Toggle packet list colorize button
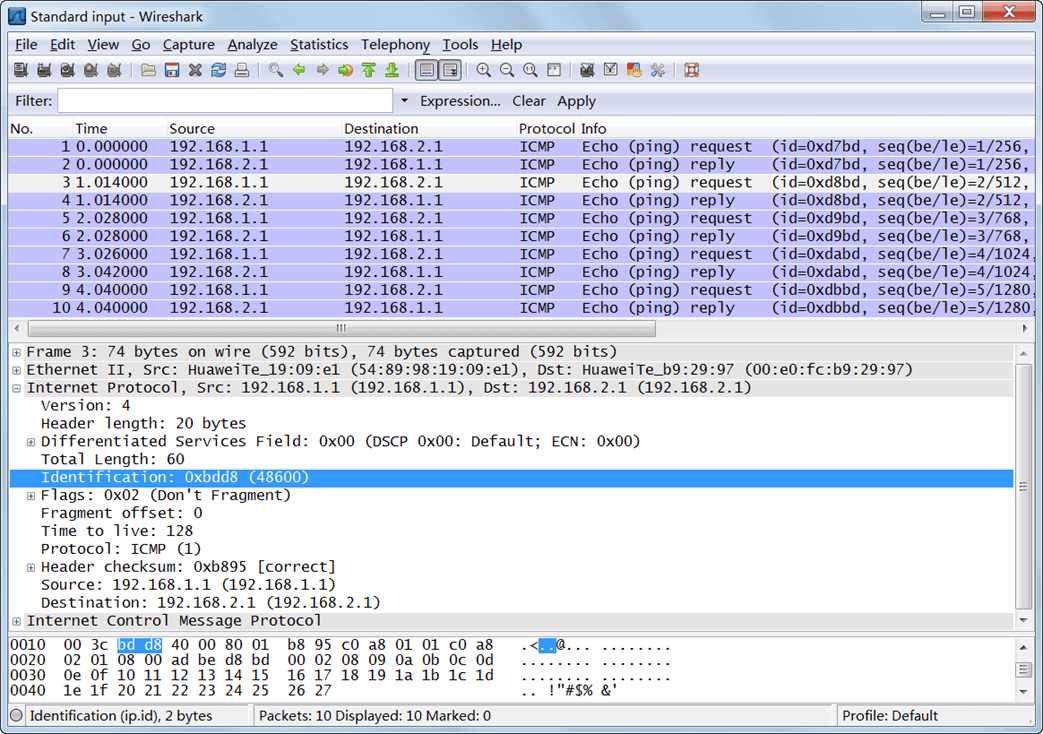Screen dimensions: 1043x734 (427, 70)
